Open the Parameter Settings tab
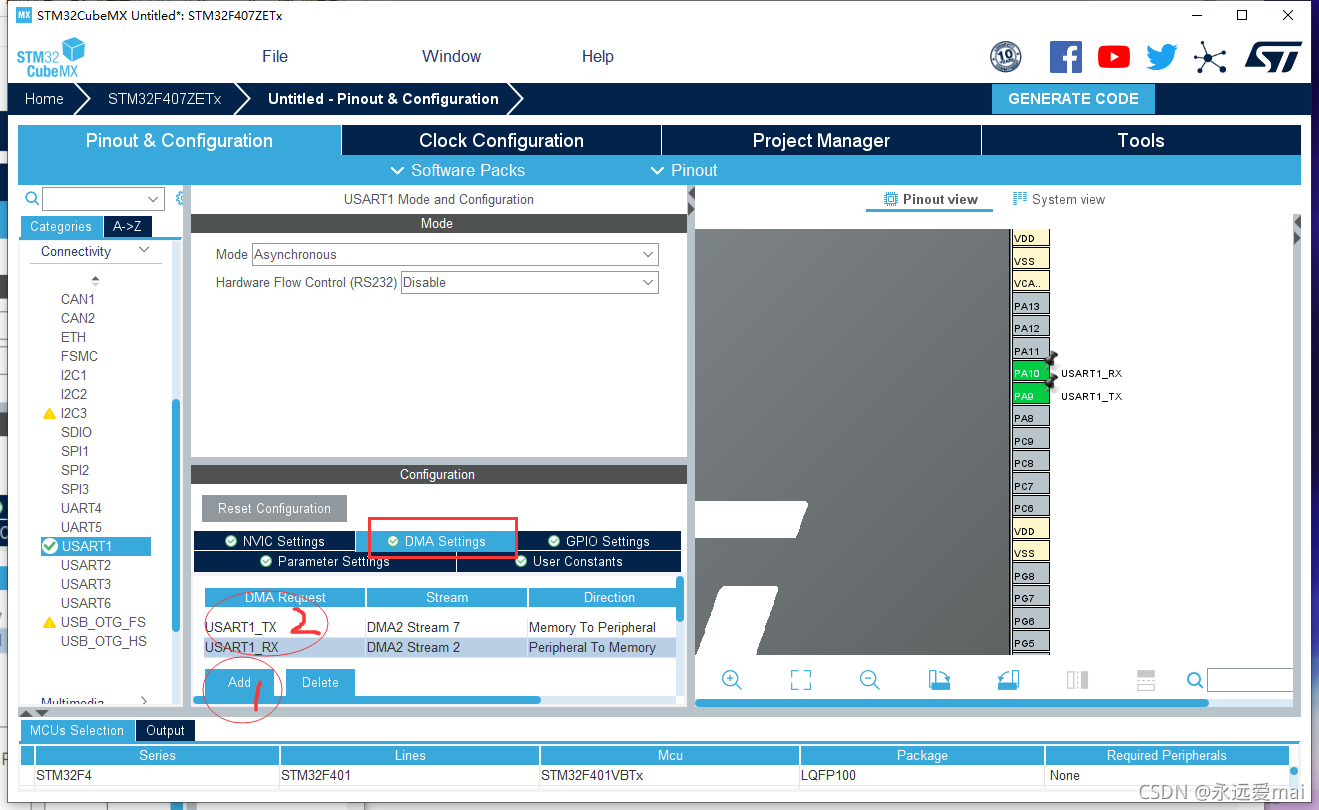 click(x=325, y=561)
